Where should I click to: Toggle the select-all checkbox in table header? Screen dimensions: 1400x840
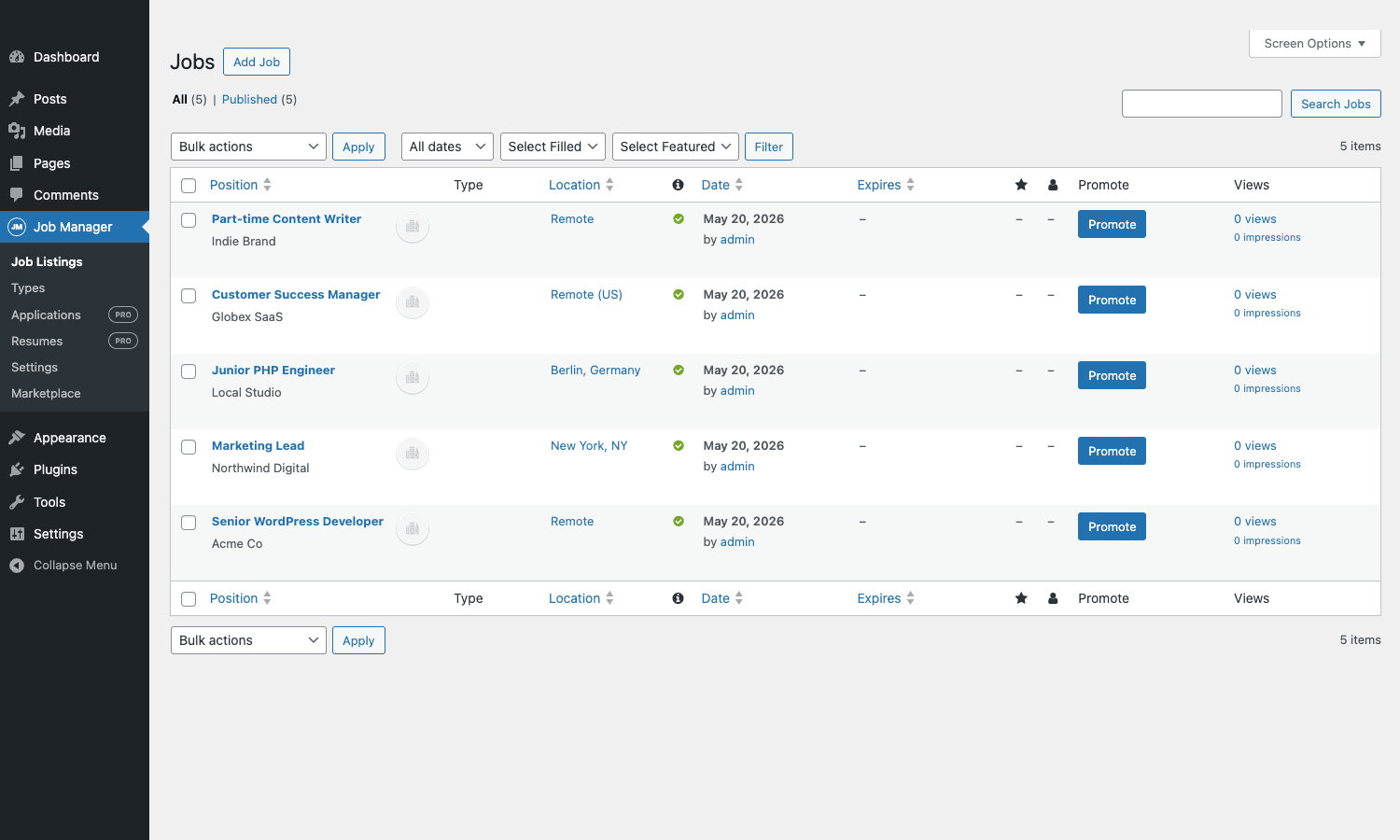189,186
